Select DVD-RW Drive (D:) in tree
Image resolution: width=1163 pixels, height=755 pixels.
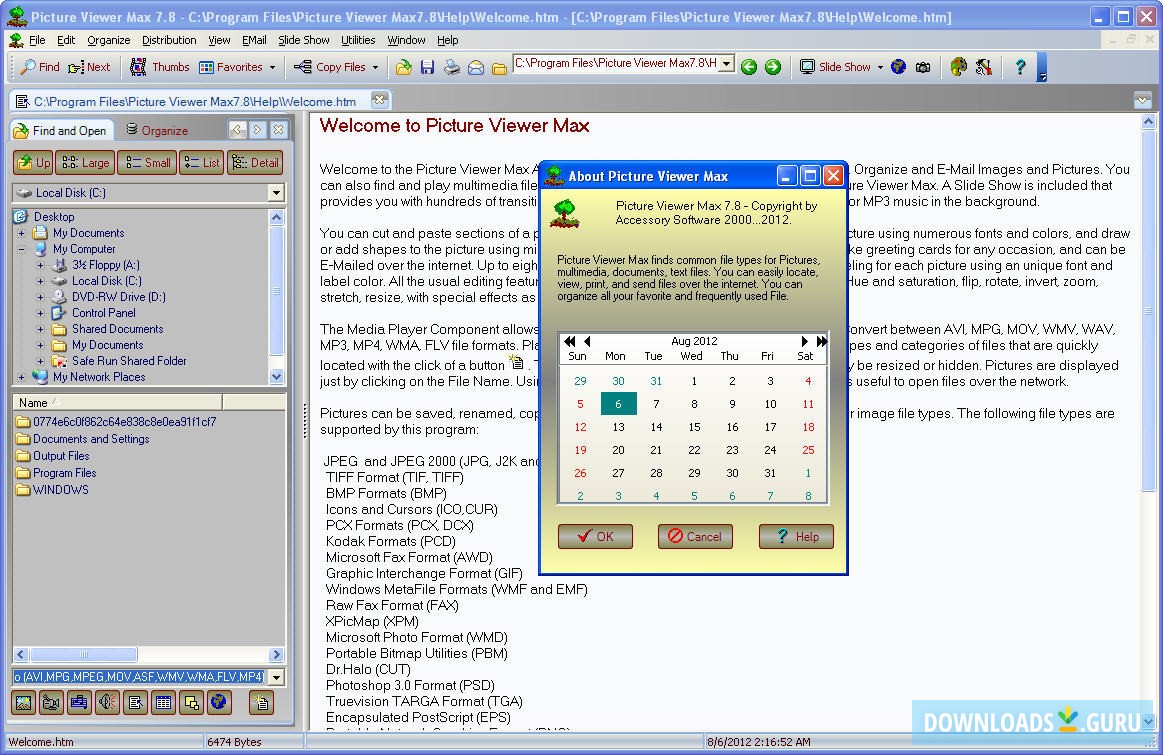point(118,297)
